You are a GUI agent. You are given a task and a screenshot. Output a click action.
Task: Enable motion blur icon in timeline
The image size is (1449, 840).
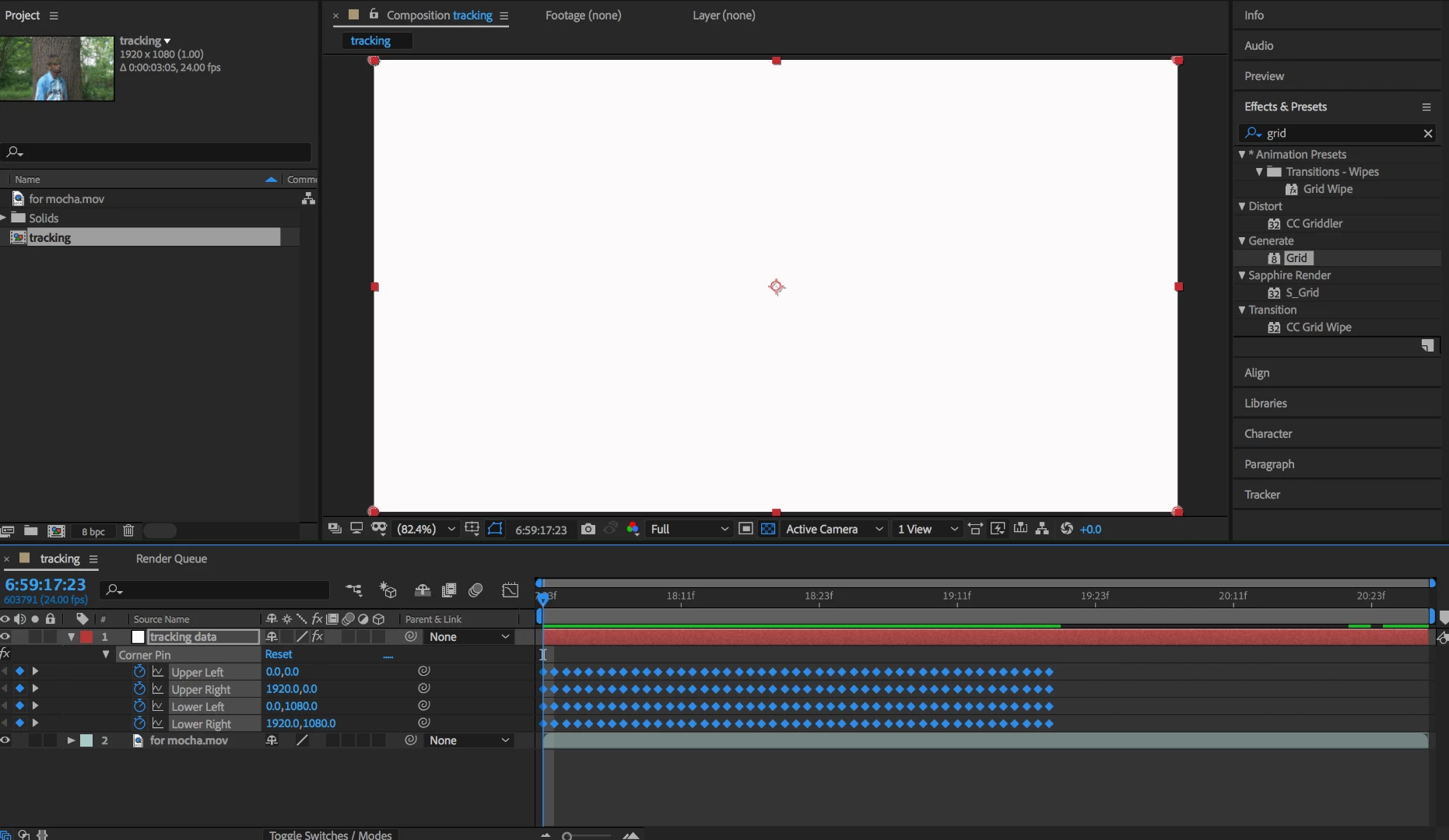(476, 590)
